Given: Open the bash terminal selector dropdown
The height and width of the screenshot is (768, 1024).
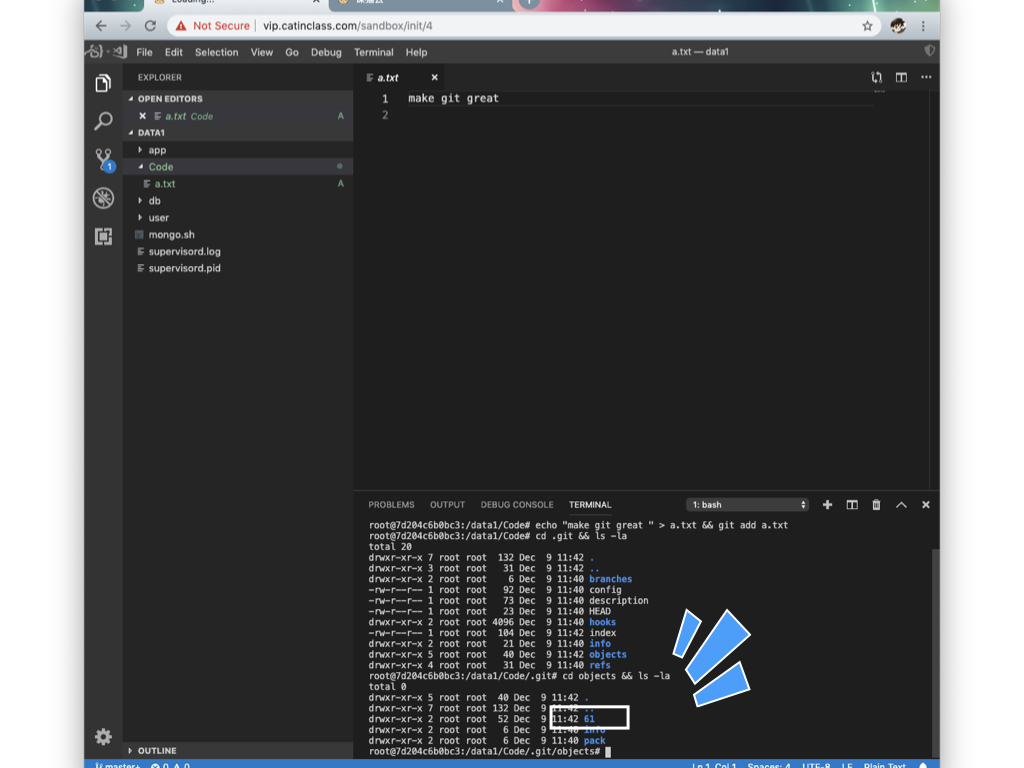Looking at the screenshot, I should click(747, 505).
